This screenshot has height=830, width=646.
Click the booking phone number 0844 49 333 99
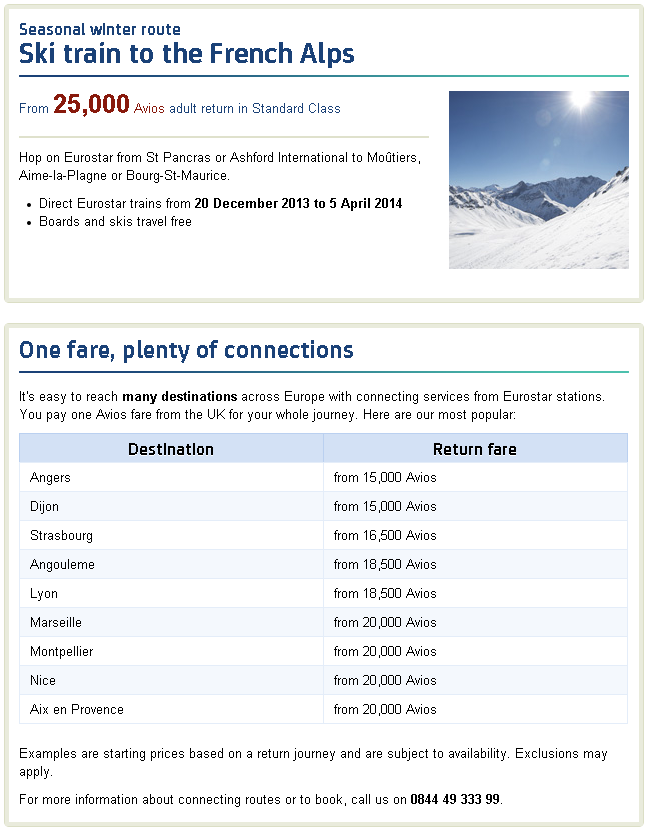pyautogui.click(x=454, y=800)
